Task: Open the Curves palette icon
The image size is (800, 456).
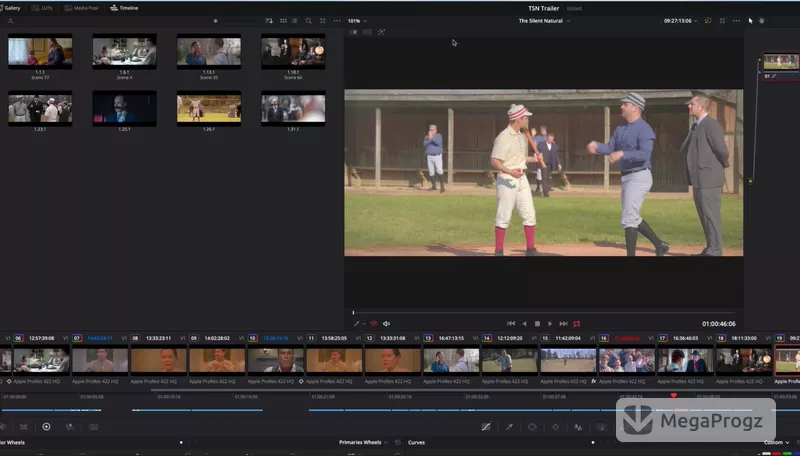Action: pos(486,427)
